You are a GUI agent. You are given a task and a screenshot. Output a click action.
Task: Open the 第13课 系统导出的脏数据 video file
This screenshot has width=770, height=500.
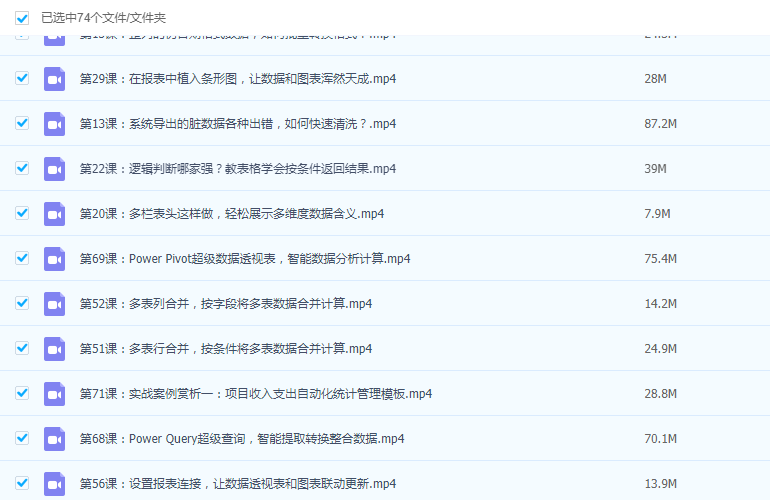238,124
